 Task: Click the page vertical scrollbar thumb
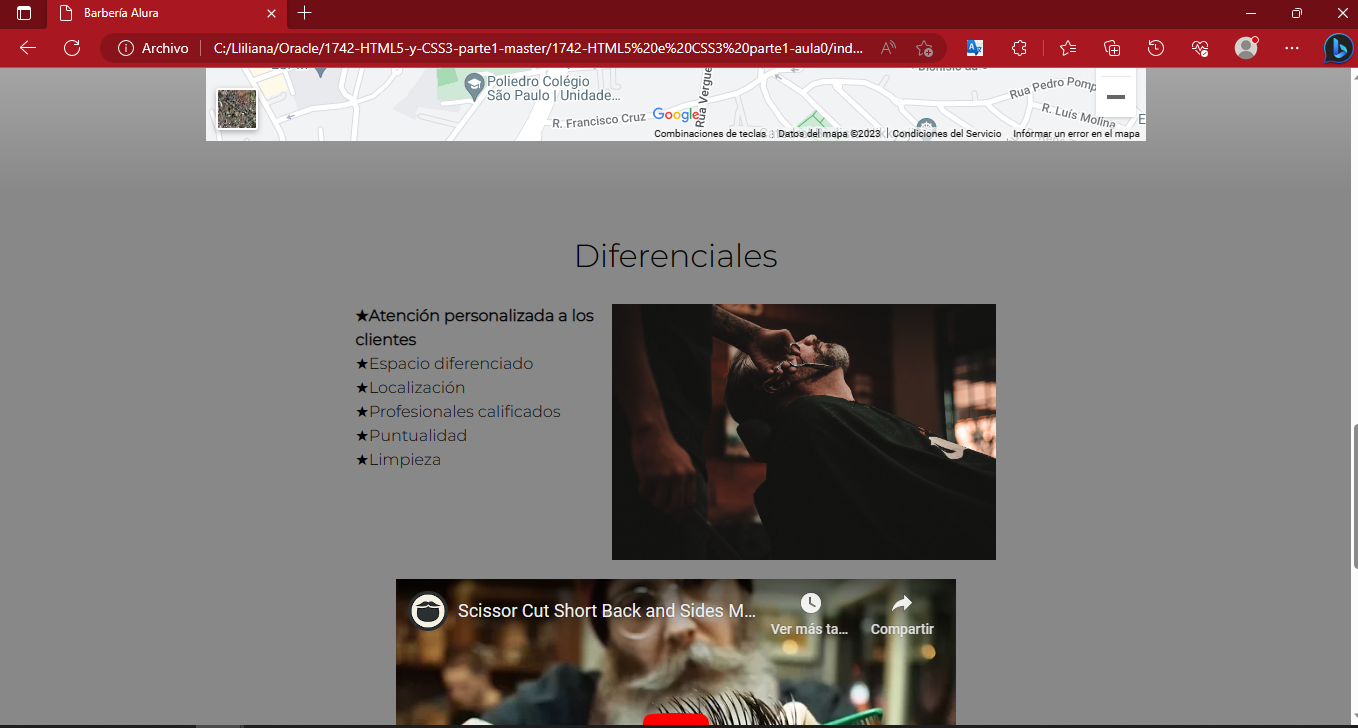(x=1354, y=498)
